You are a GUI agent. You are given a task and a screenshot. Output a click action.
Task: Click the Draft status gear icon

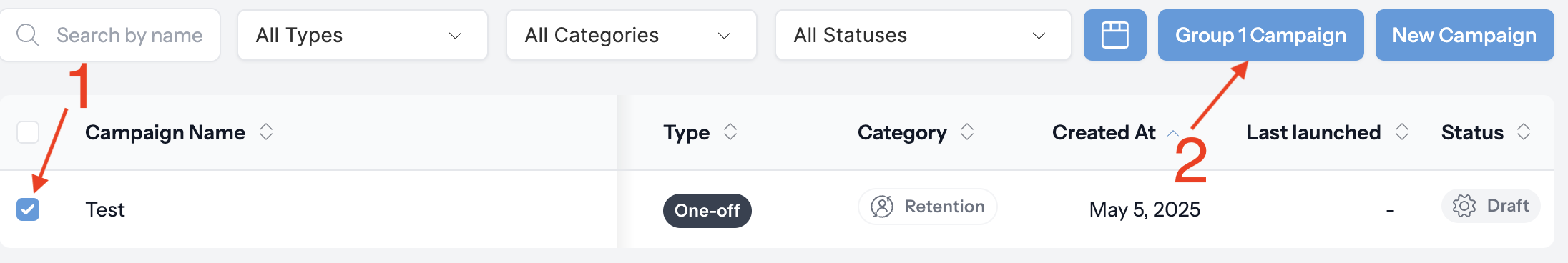(1464, 206)
